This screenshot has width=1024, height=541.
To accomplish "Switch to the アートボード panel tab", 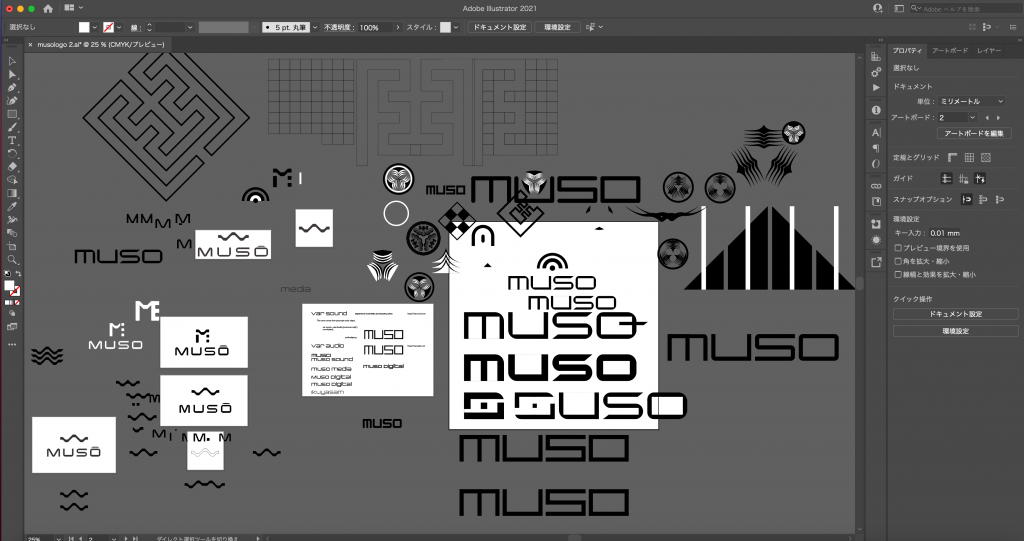I will pyautogui.click(x=949, y=50).
